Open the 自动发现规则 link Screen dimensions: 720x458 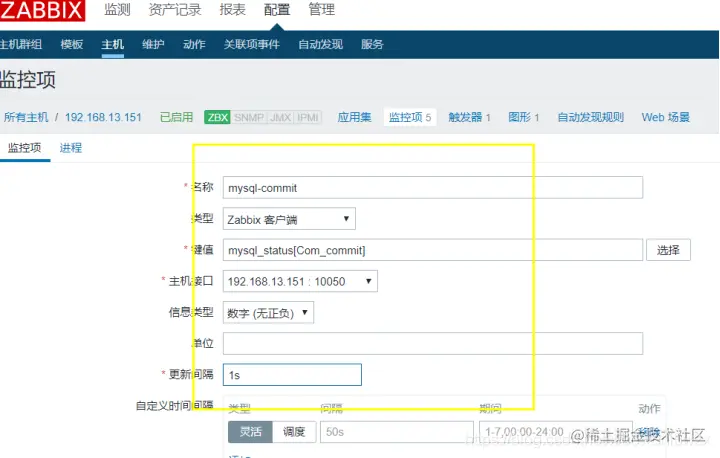591,117
